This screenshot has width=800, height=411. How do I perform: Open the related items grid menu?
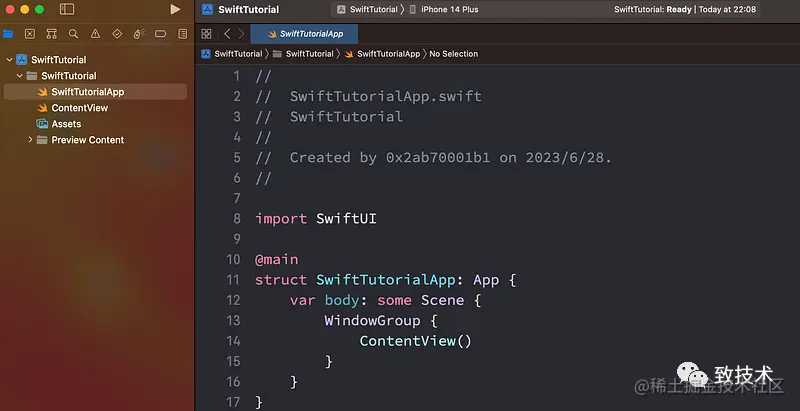click(206, 34)
